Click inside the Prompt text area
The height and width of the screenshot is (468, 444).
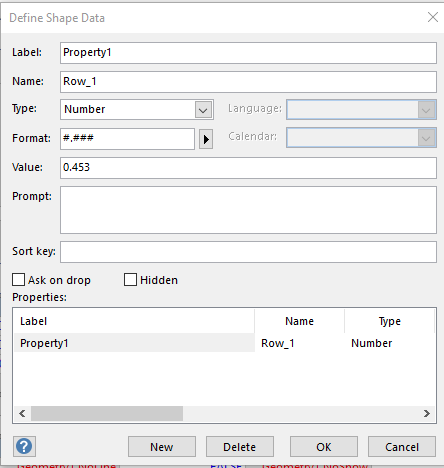tap(248, 210)
